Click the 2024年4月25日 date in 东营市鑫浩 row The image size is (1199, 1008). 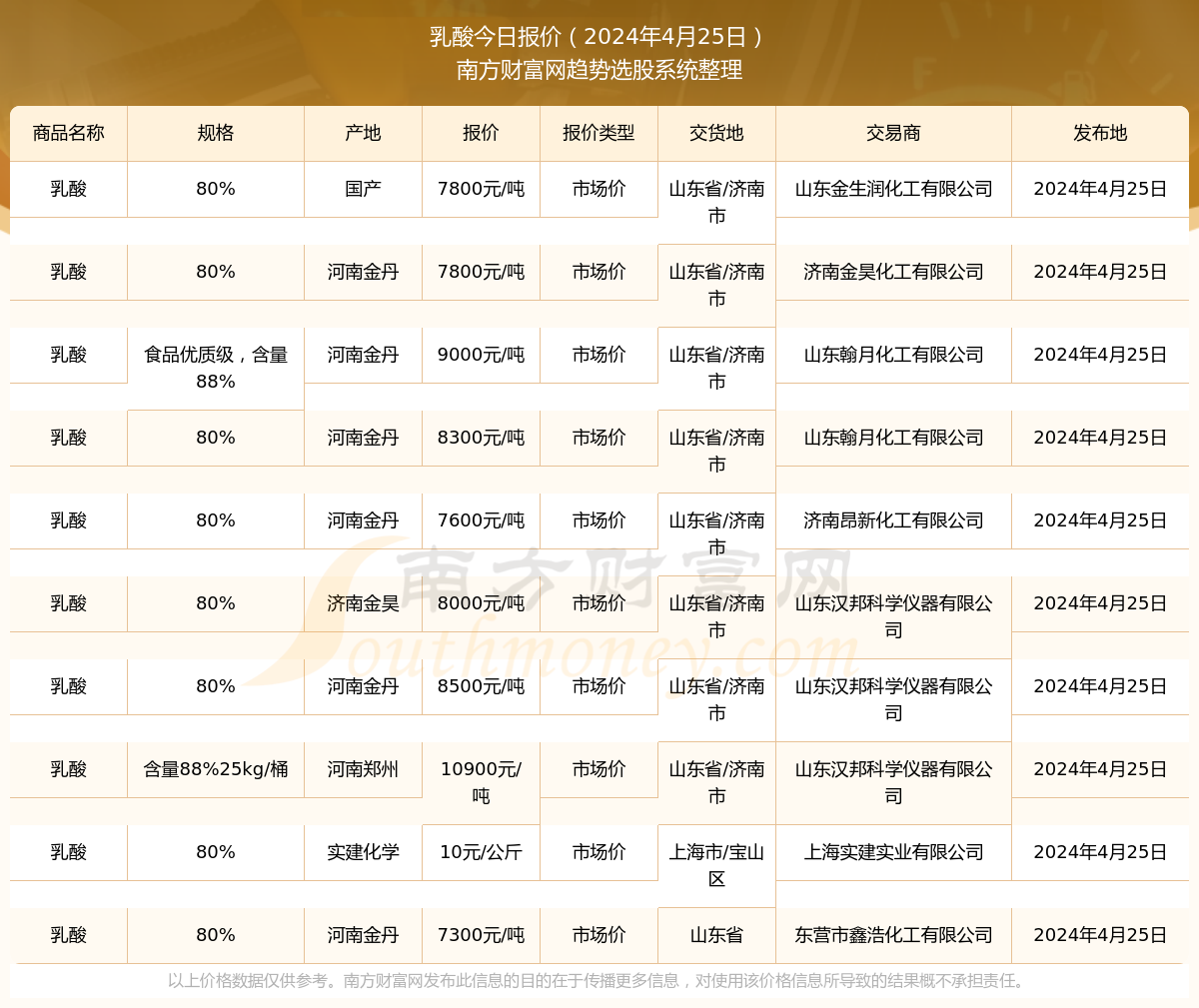pos(1100,935)
